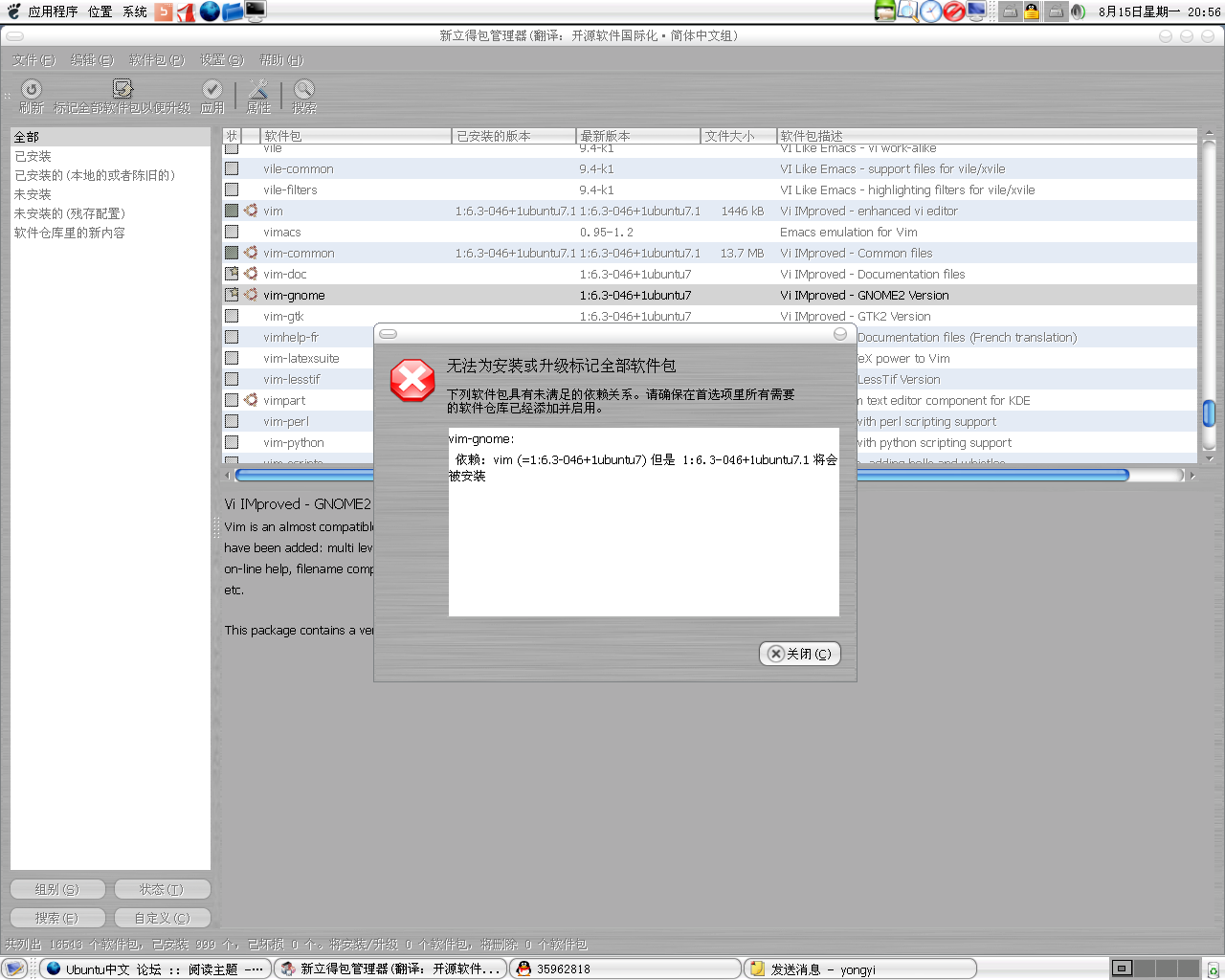Click the blue clock panel applet
1225x980 pixels.
tap(930, 11)
